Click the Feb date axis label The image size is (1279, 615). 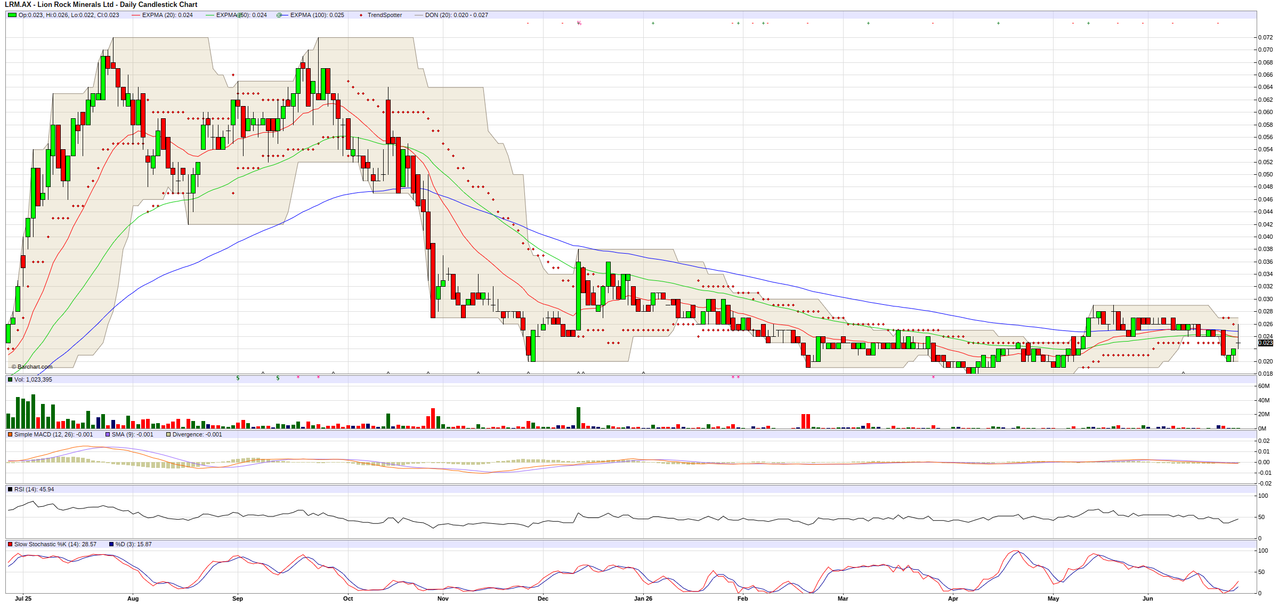(743, 598)
